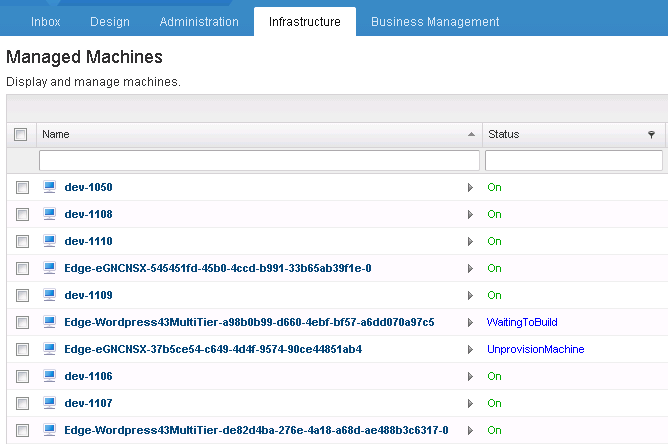Image resolution: width=668 pixels, height=444 pixels.
Task: Check the box for dev-1050
Action: pos(22,187)
